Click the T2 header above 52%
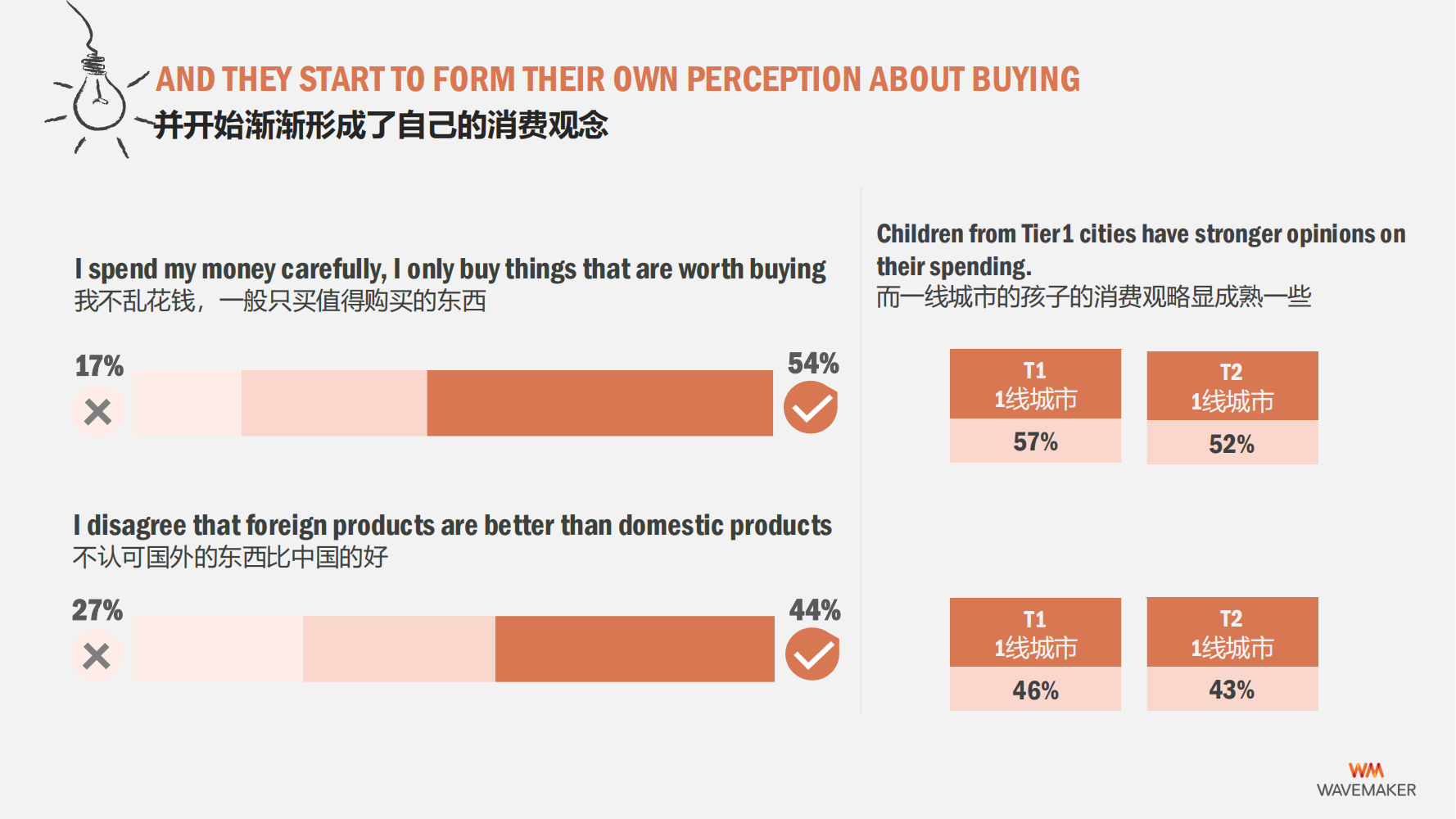Image resolution: width=1456 pixels, height=819 pixels. pos(1232,387)
